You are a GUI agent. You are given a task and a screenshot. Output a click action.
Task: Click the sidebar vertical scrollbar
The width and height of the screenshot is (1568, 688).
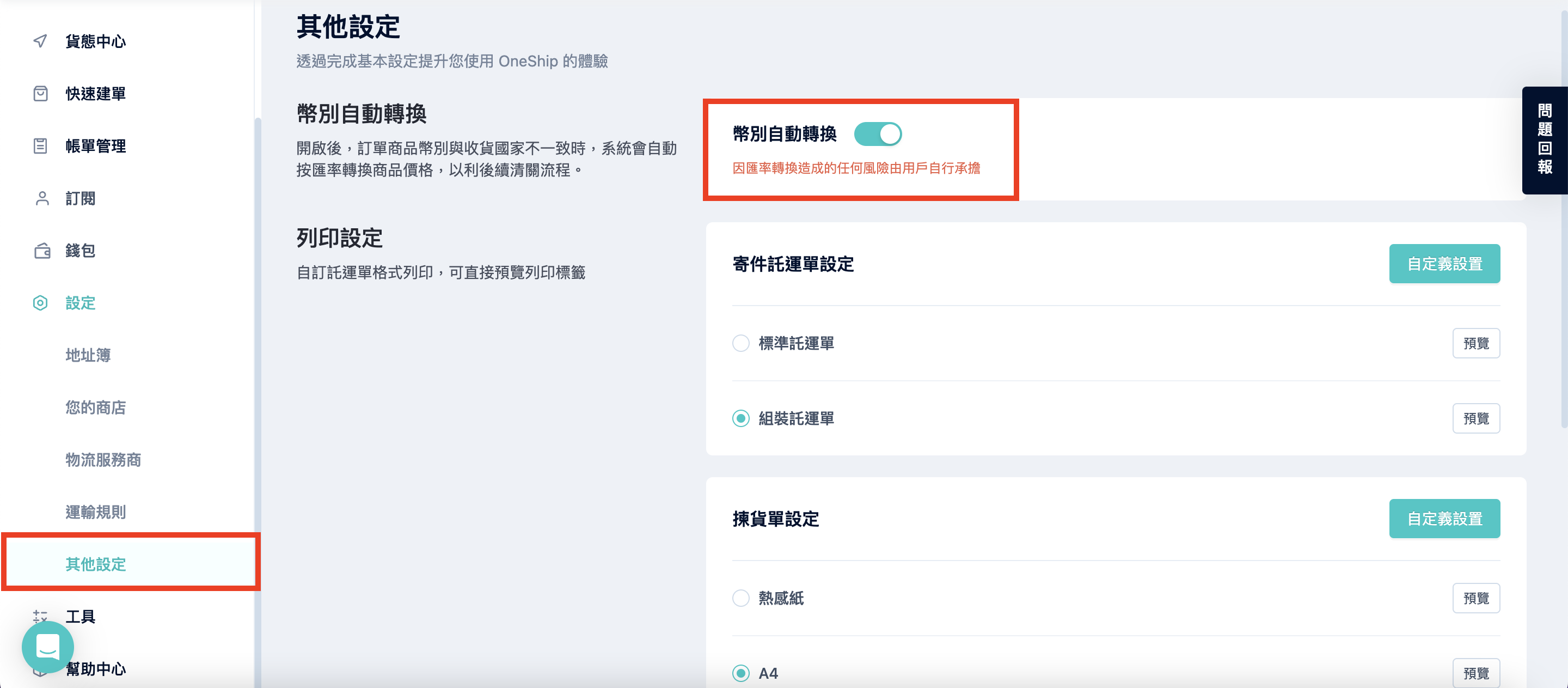(258, 402)
